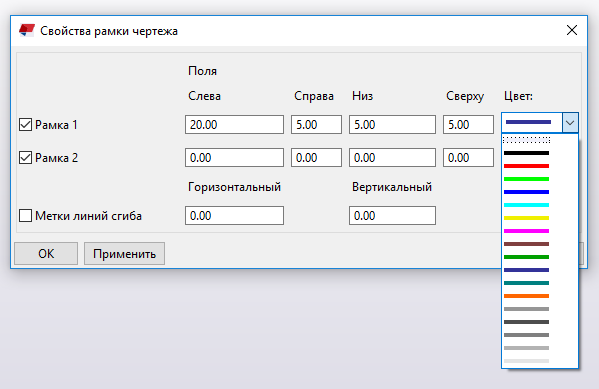Select the bright blue color line

526,192
